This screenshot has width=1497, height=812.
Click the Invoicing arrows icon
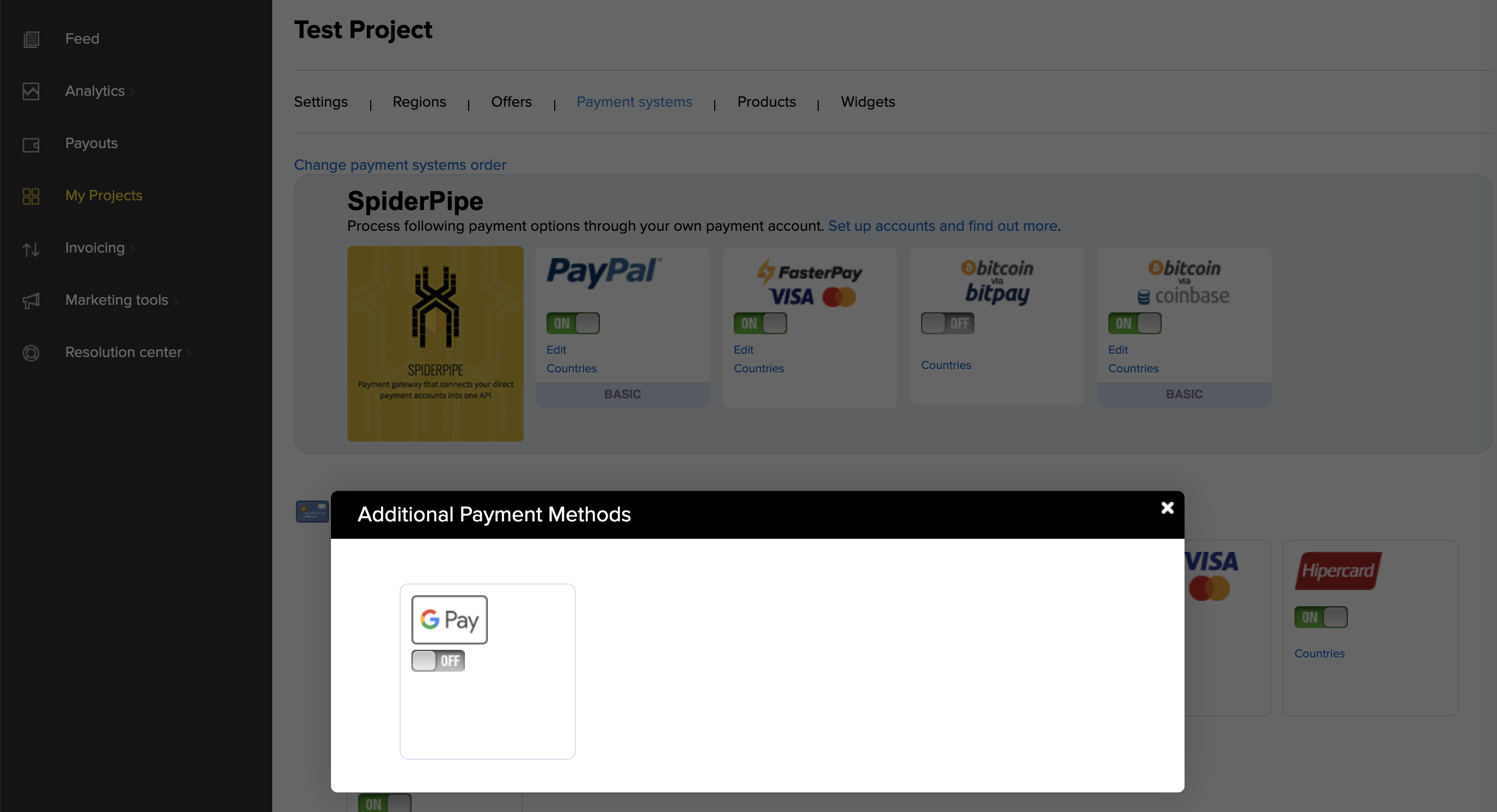point(31,249)
